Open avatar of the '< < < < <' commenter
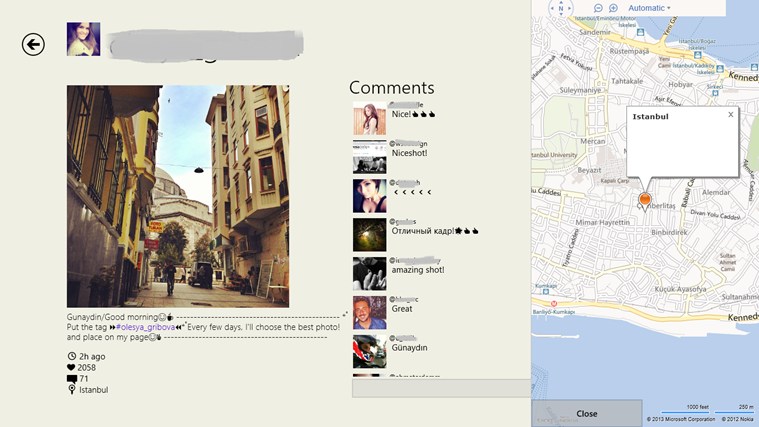This screenshot has height=427, width=759. [x=369, y=196]
